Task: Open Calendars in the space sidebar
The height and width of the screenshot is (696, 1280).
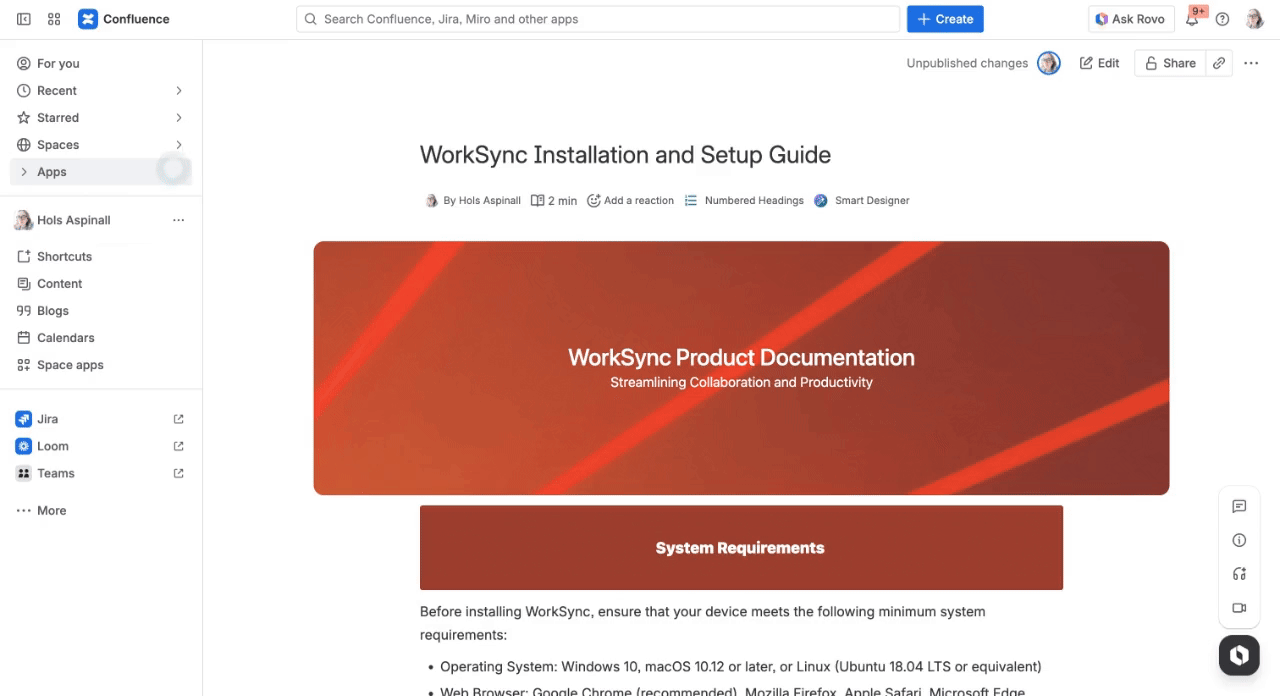Action: [x=100, y=337]
